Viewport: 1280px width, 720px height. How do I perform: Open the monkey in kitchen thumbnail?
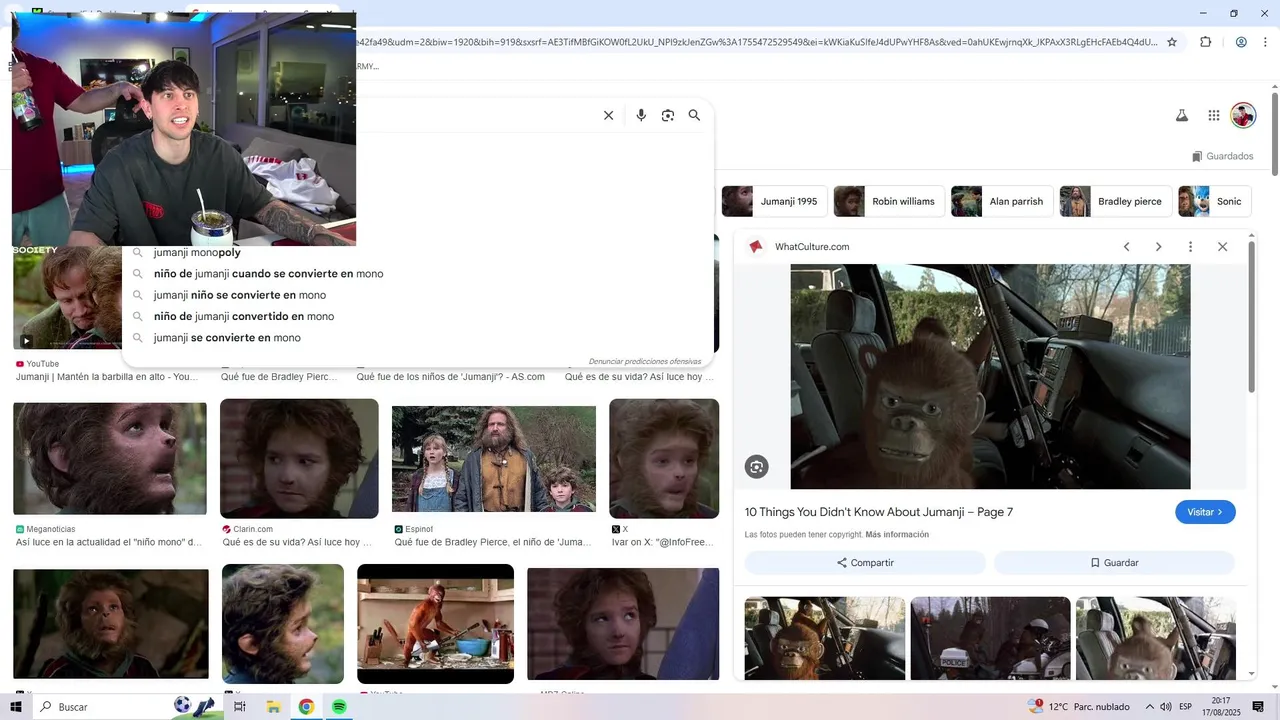pyautogui.click(x=435, y=624)
